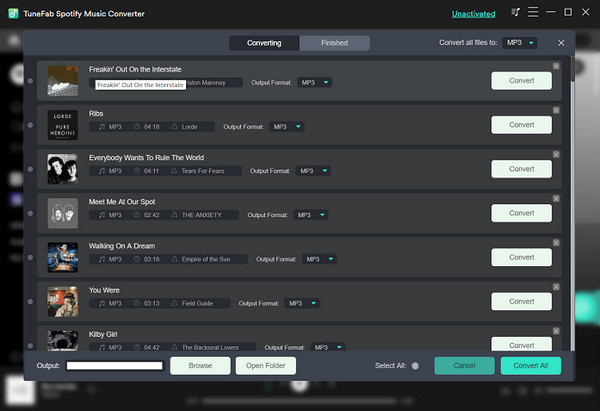600x411 pixels.
Task: Open output format dropdown for Freakin' Out track
Action: [x=315, y=82]
